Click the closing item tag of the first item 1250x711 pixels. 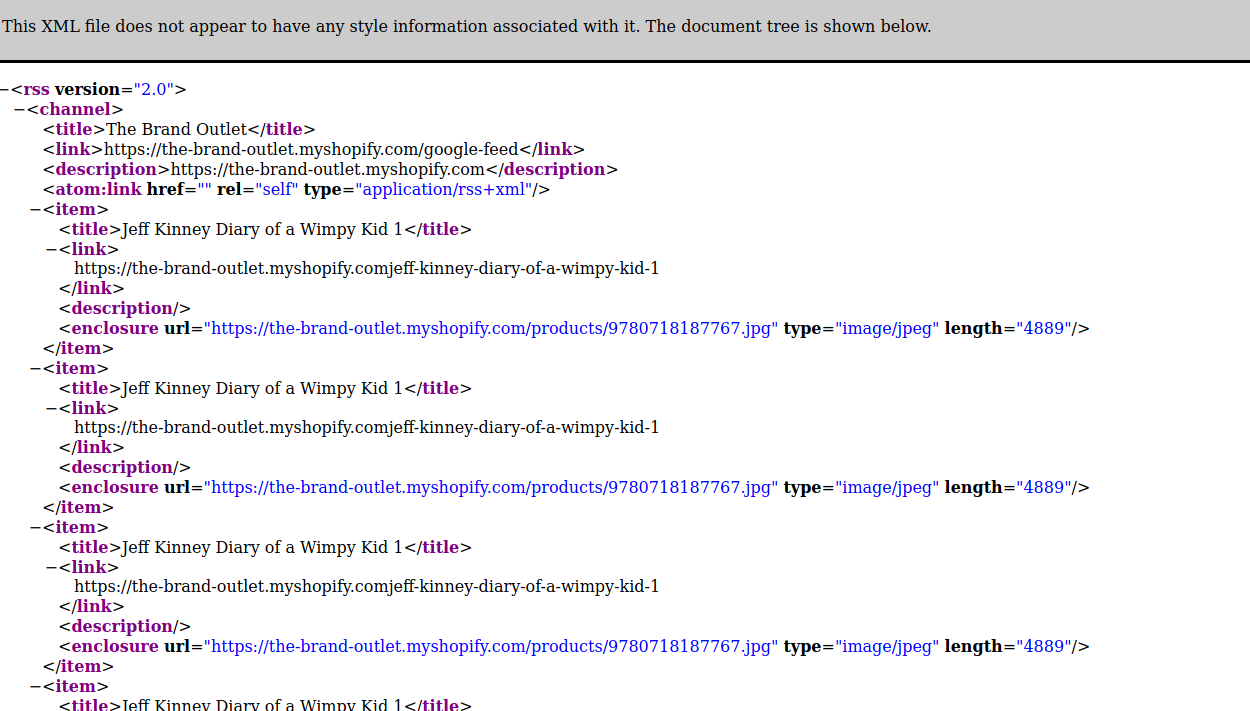(x=78, y=348)
